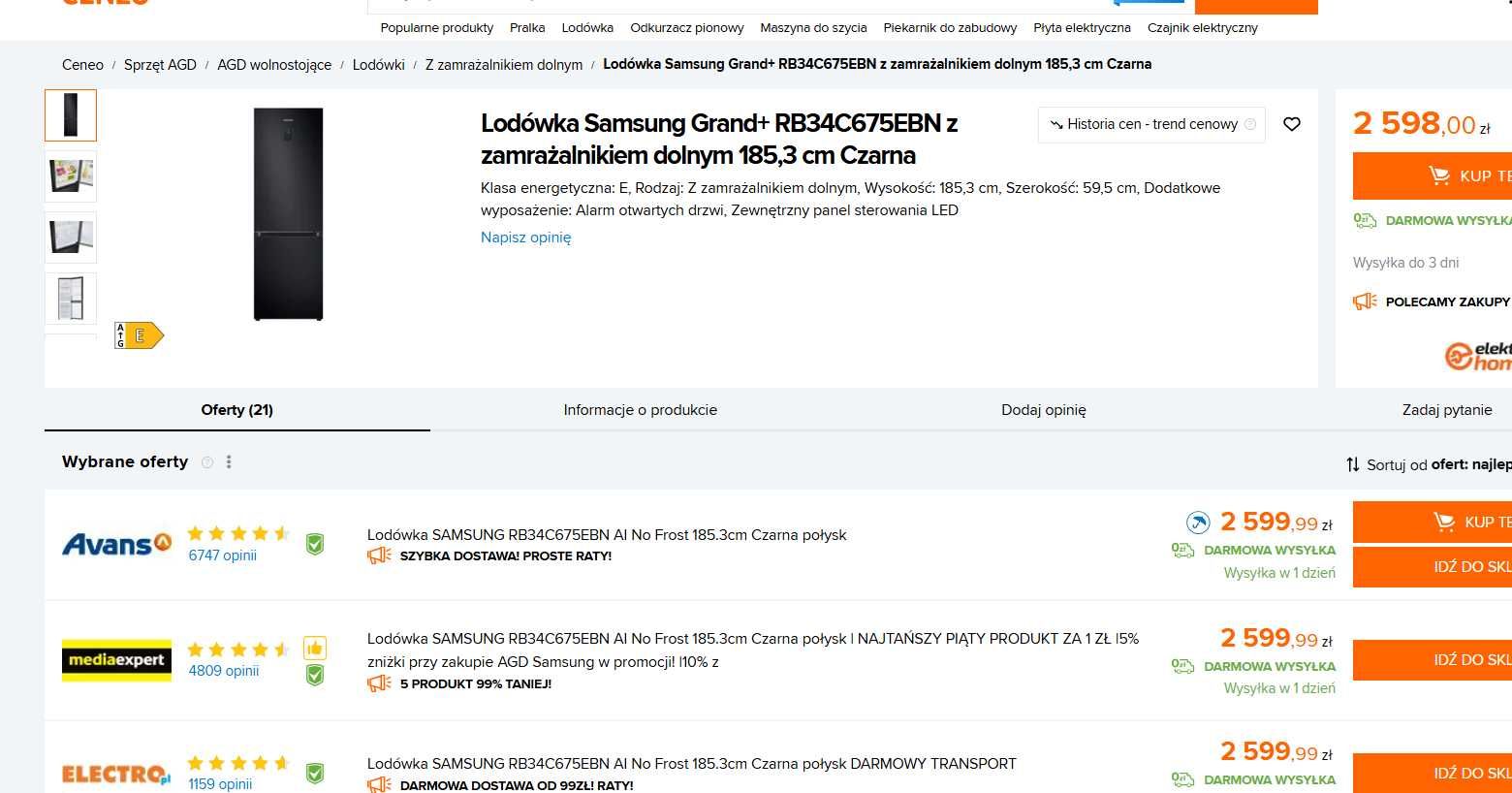Open 1159 opinii for Electro.pl
Image resolution: width=1512 pixels, height=793 pixels.
pyautogui.click(x=220, y=784)
